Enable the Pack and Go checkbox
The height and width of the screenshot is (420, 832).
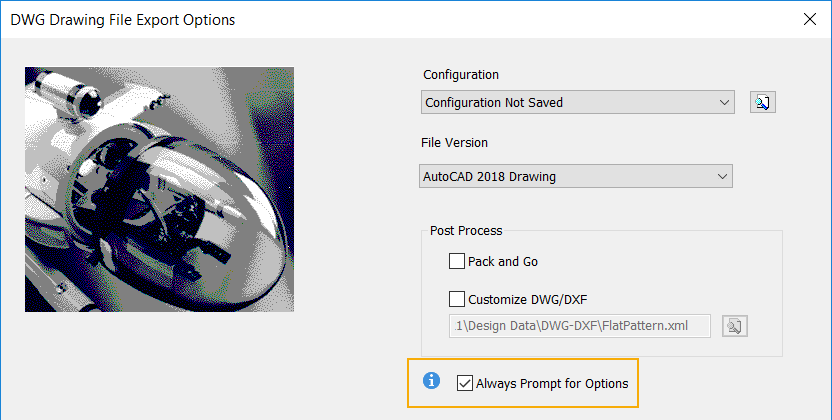458,261
